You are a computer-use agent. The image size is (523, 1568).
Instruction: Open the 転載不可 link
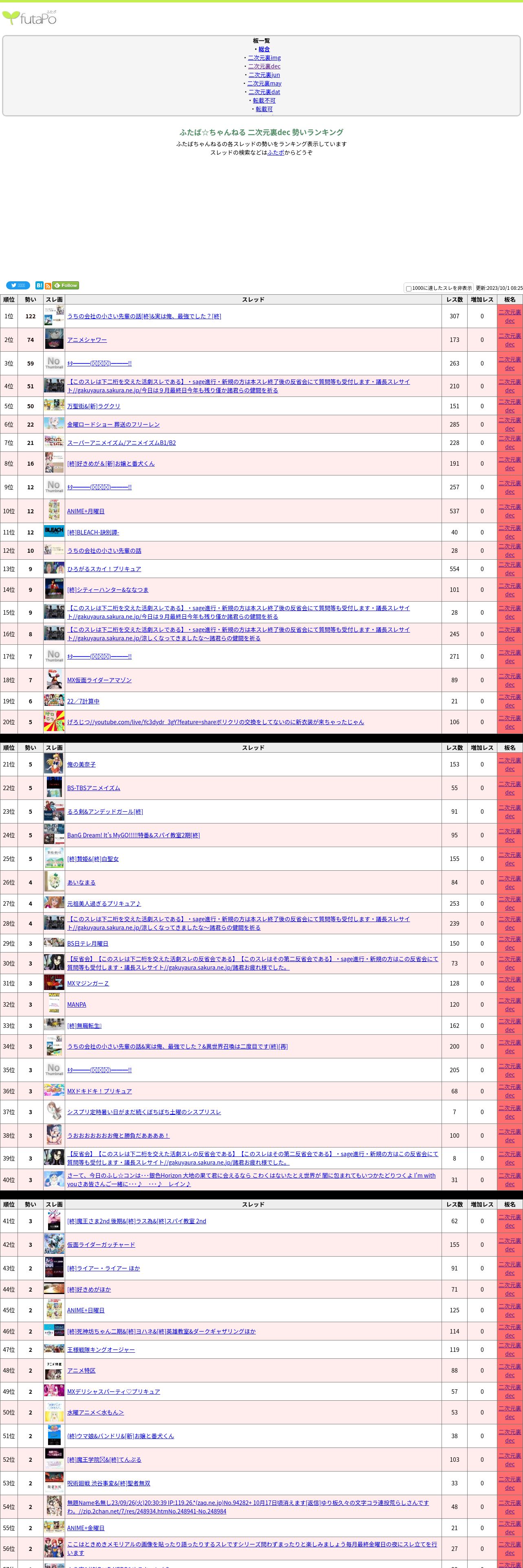[x=264, y=101]
